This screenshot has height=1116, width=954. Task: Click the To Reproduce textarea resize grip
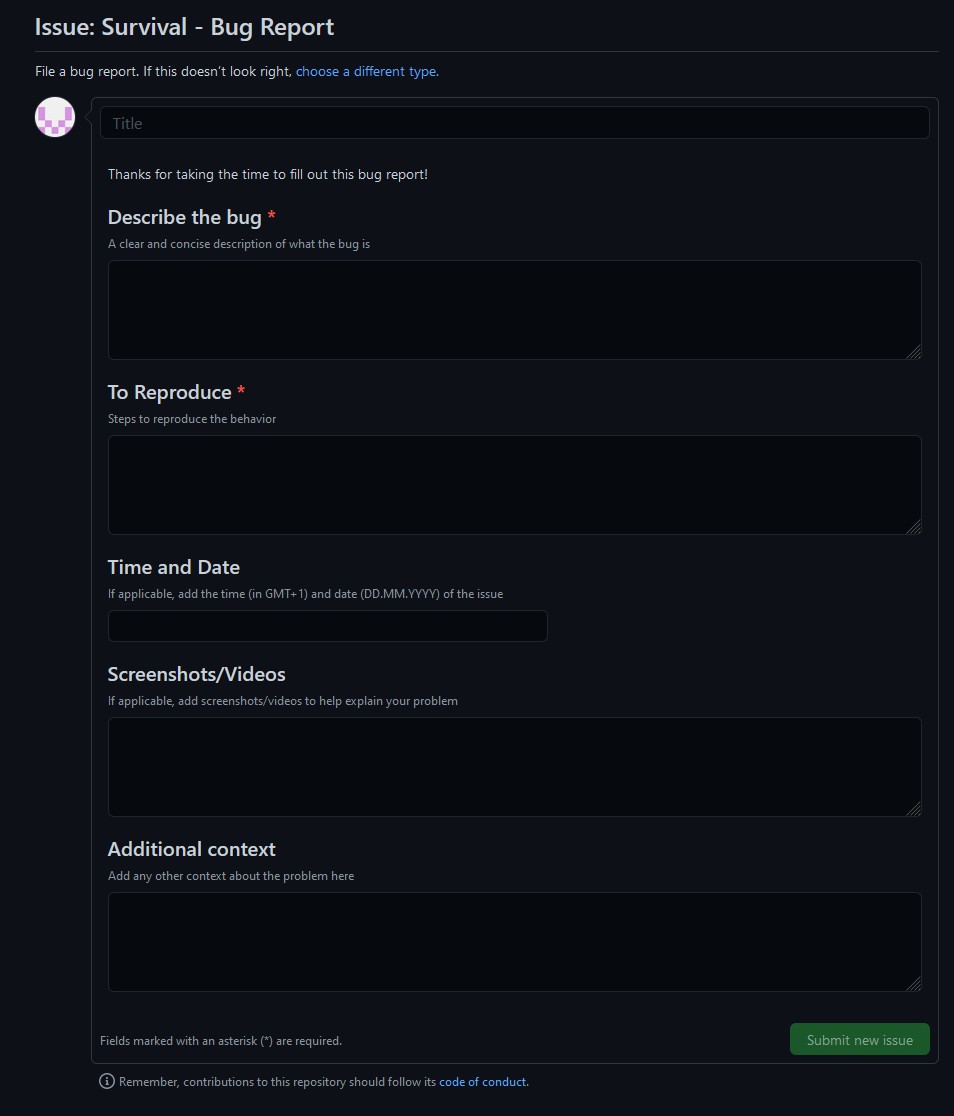coord(913,526)
